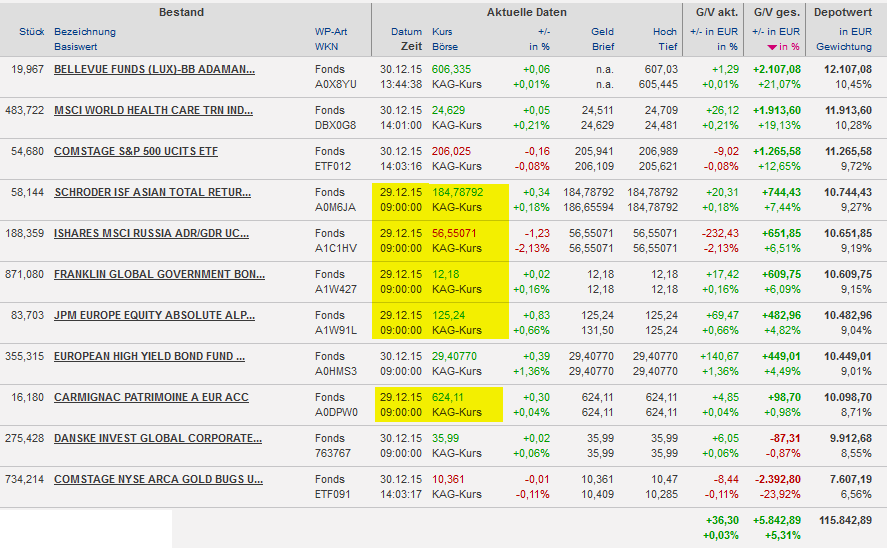Click the pink sort arrow in G/V ges.

[771, 47]
